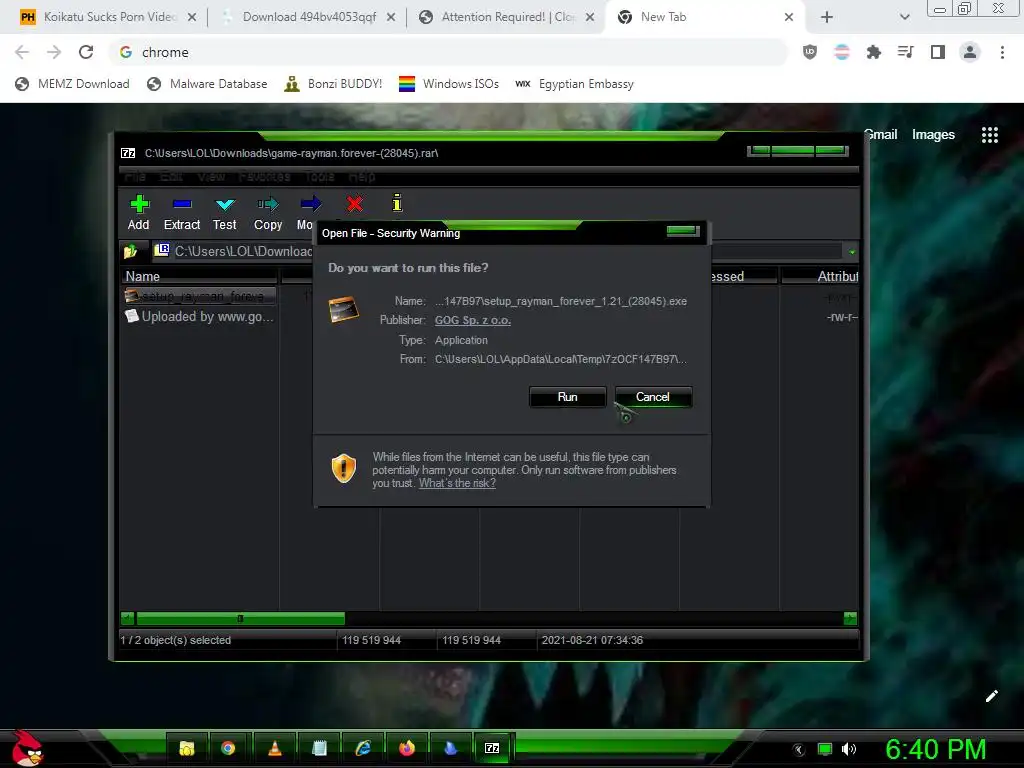Open the Gmail link

(880, 135)
